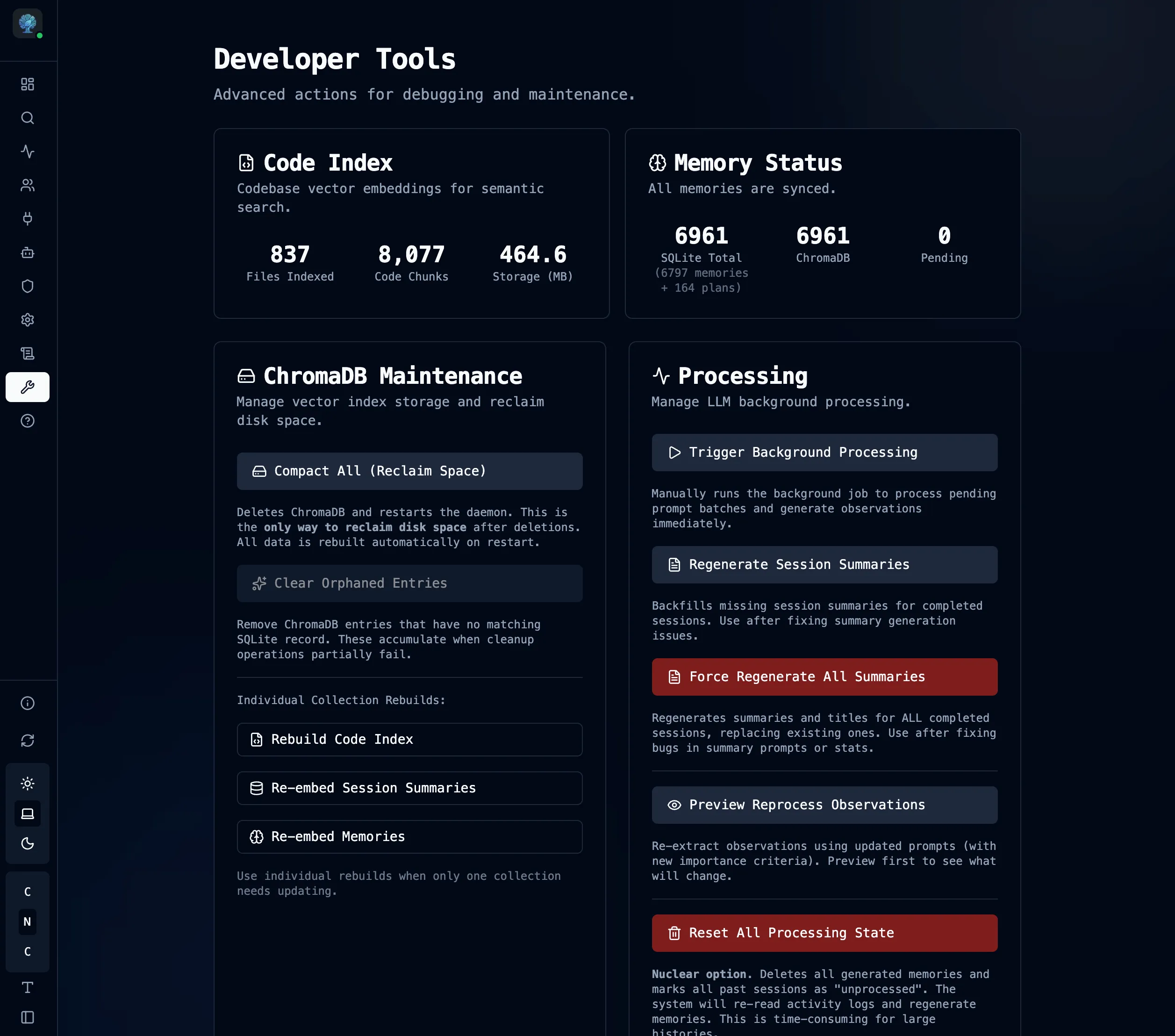Open the search panel in the sidebar
Image resolution: width=1175 pixels, height=1036 pixels.
pos(28,118)
